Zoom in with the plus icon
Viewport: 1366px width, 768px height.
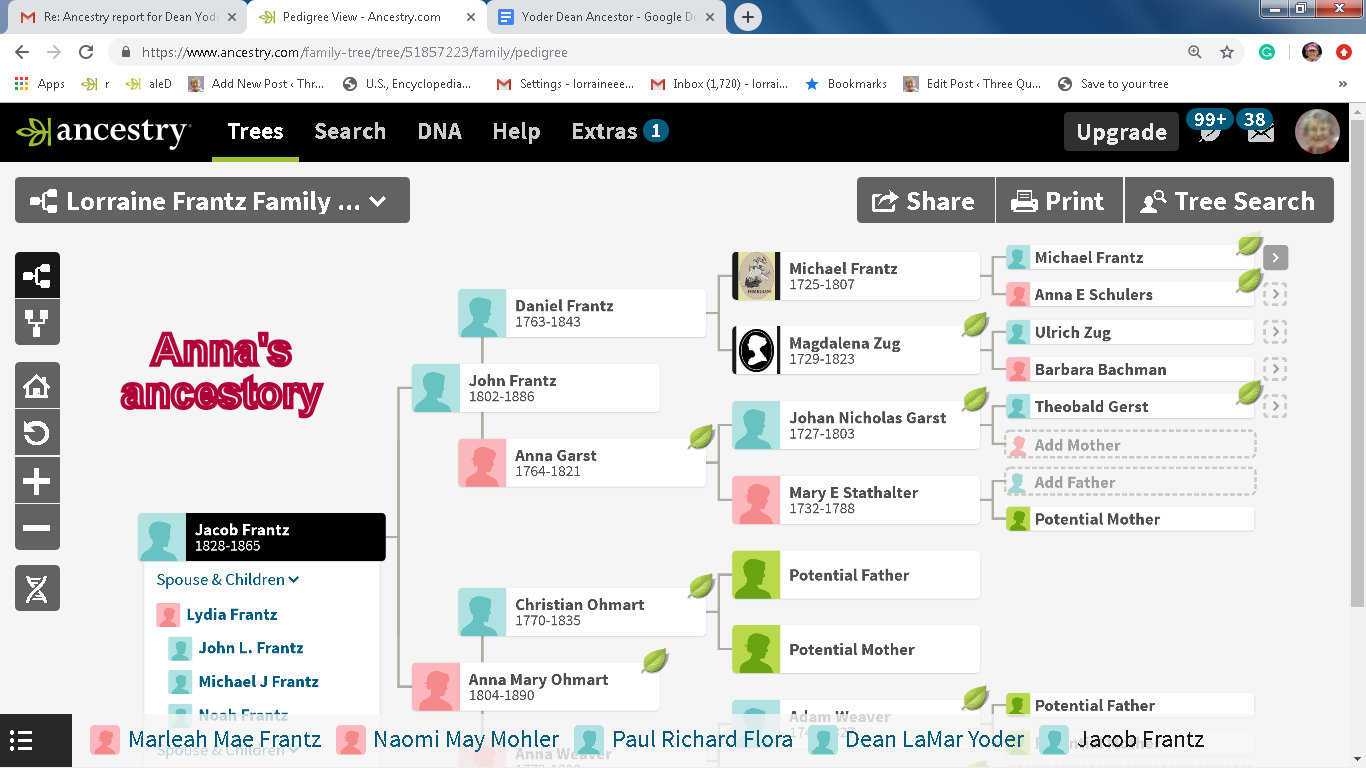coord(37,481)
